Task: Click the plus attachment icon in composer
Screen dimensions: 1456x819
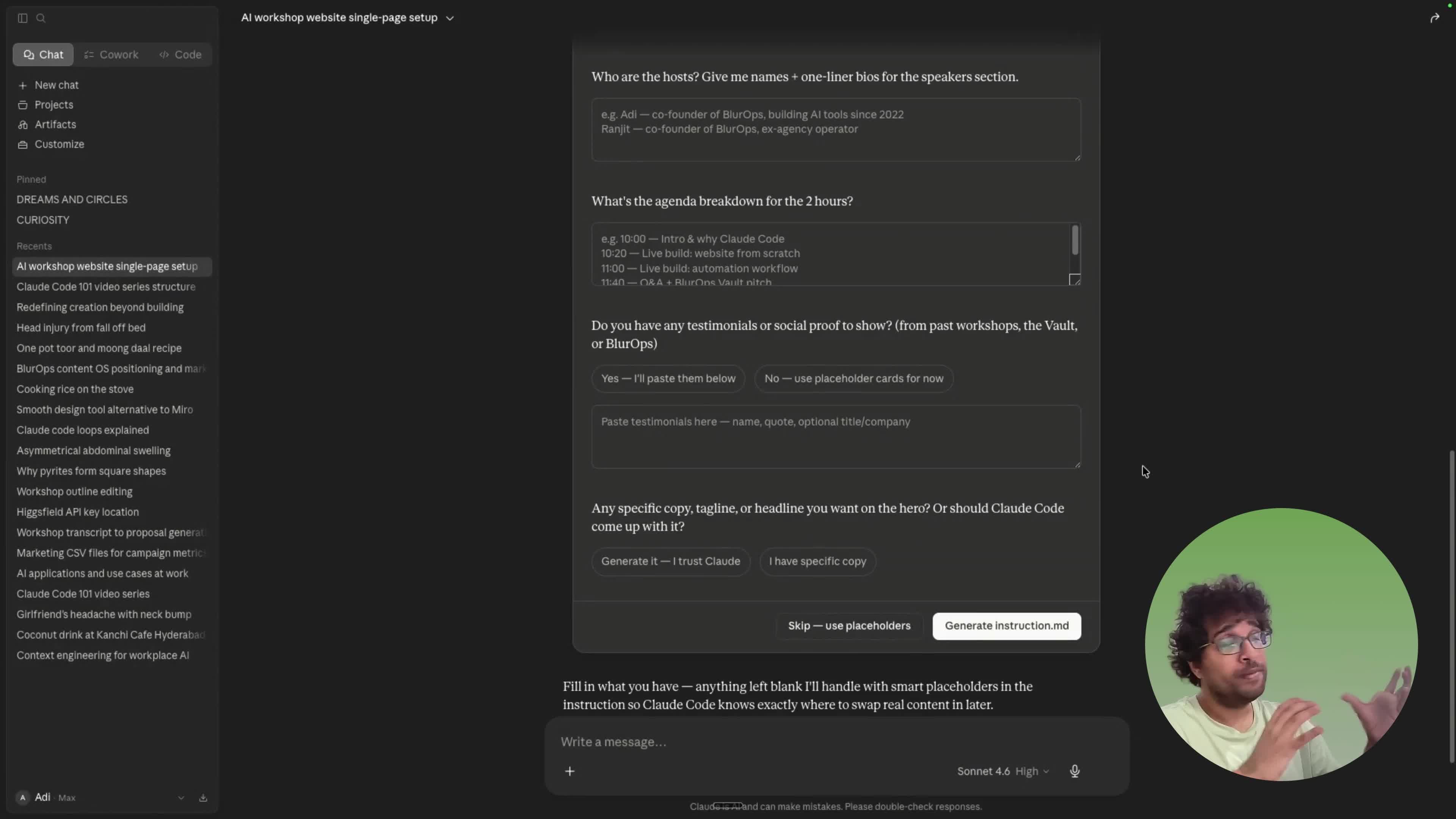Action: tap(570, 771)
